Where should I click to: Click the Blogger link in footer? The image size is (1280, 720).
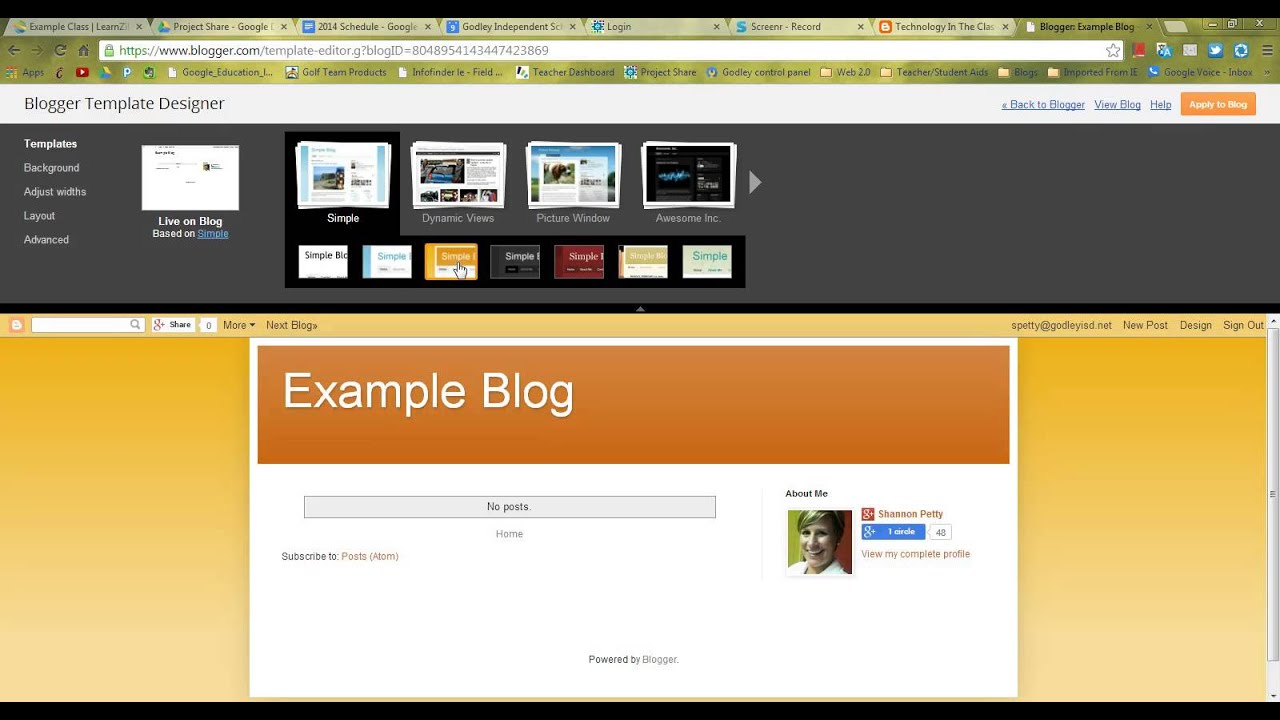[659, 660]
